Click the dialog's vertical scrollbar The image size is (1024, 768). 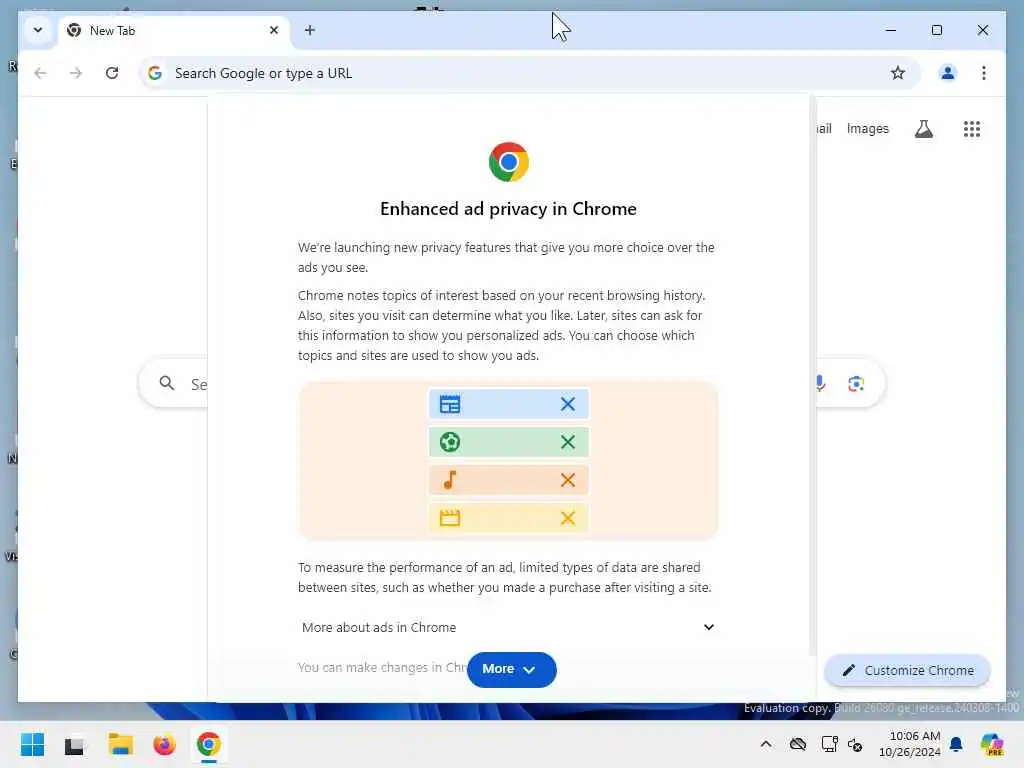(x=812, y=376)
